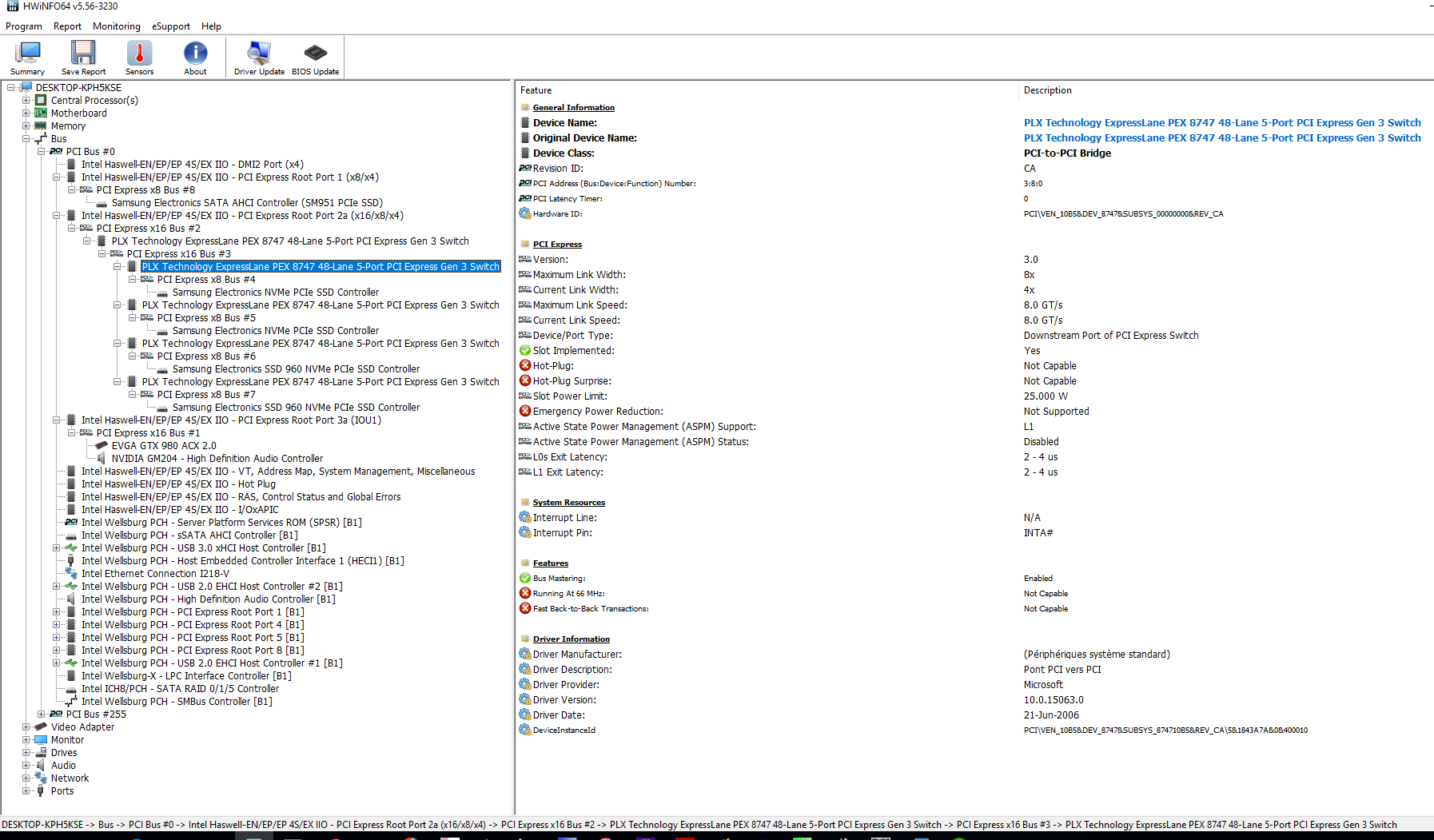Expand the Drives tree node

[x=26, y=753]
